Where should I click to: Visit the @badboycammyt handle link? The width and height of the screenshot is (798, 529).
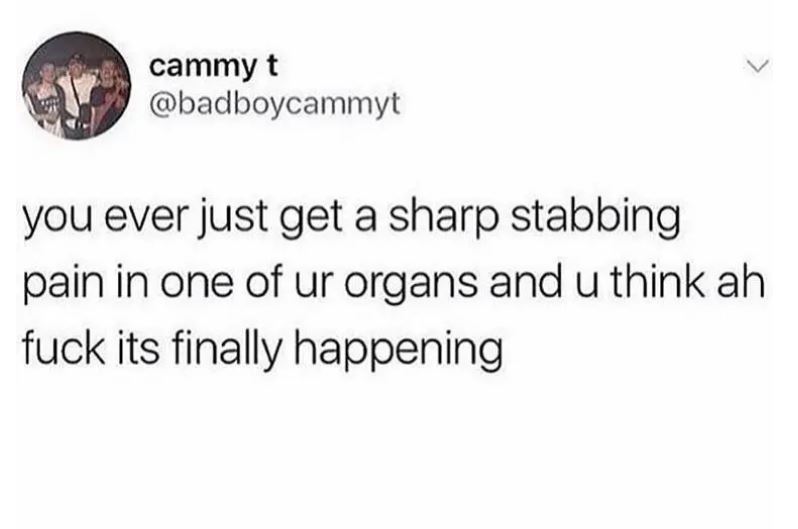(275, 104)
